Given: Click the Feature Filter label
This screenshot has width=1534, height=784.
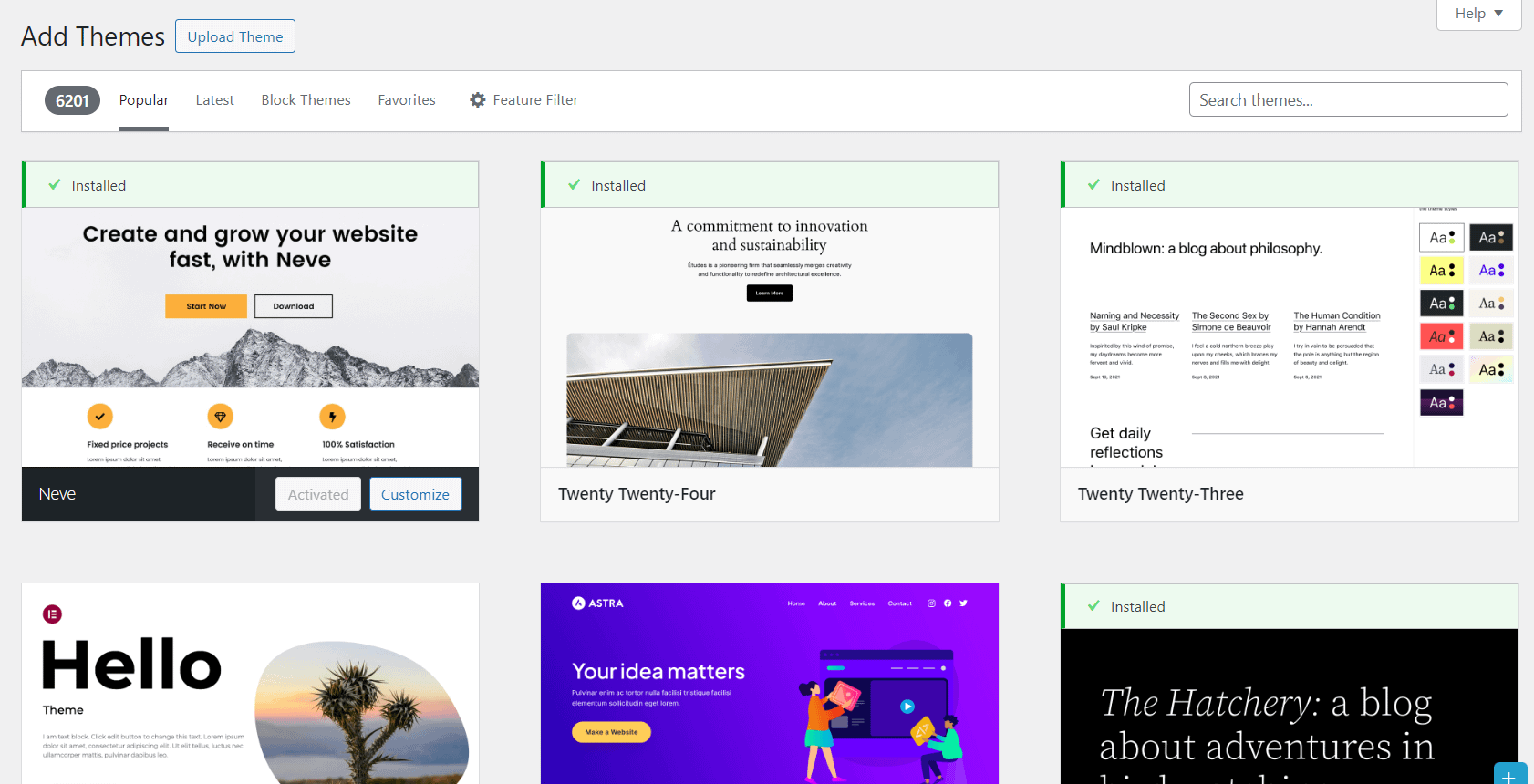Looking at the screenshot, I should coord(535,100).
